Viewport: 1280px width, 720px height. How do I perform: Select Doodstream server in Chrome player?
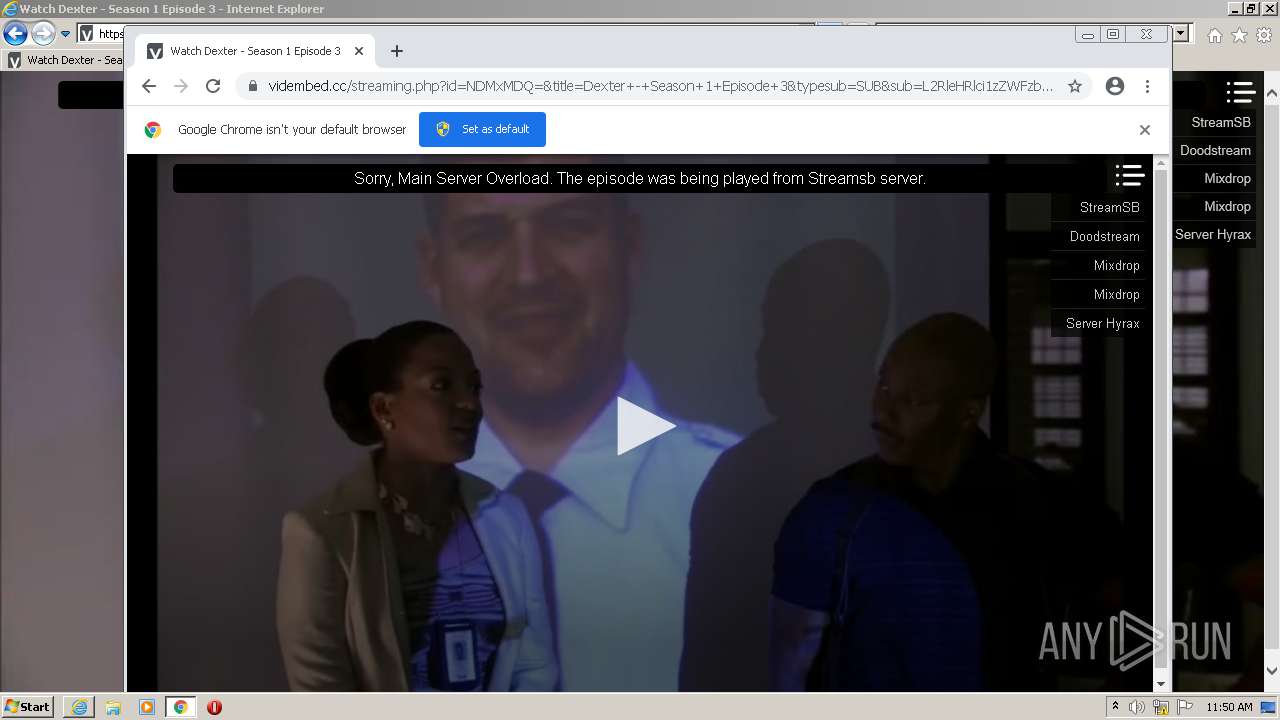(x=1104, y=236)
